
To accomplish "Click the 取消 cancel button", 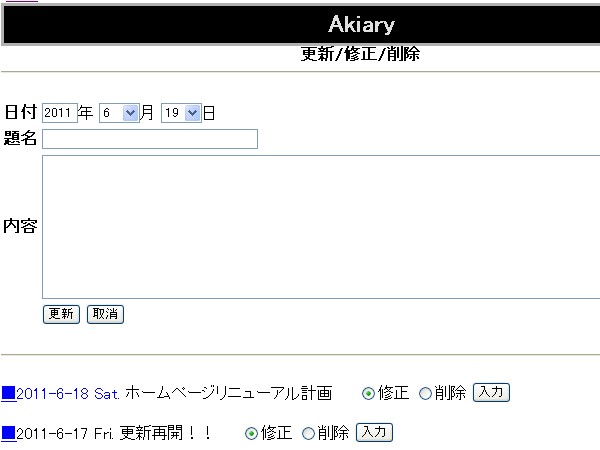I will [105, 314].
